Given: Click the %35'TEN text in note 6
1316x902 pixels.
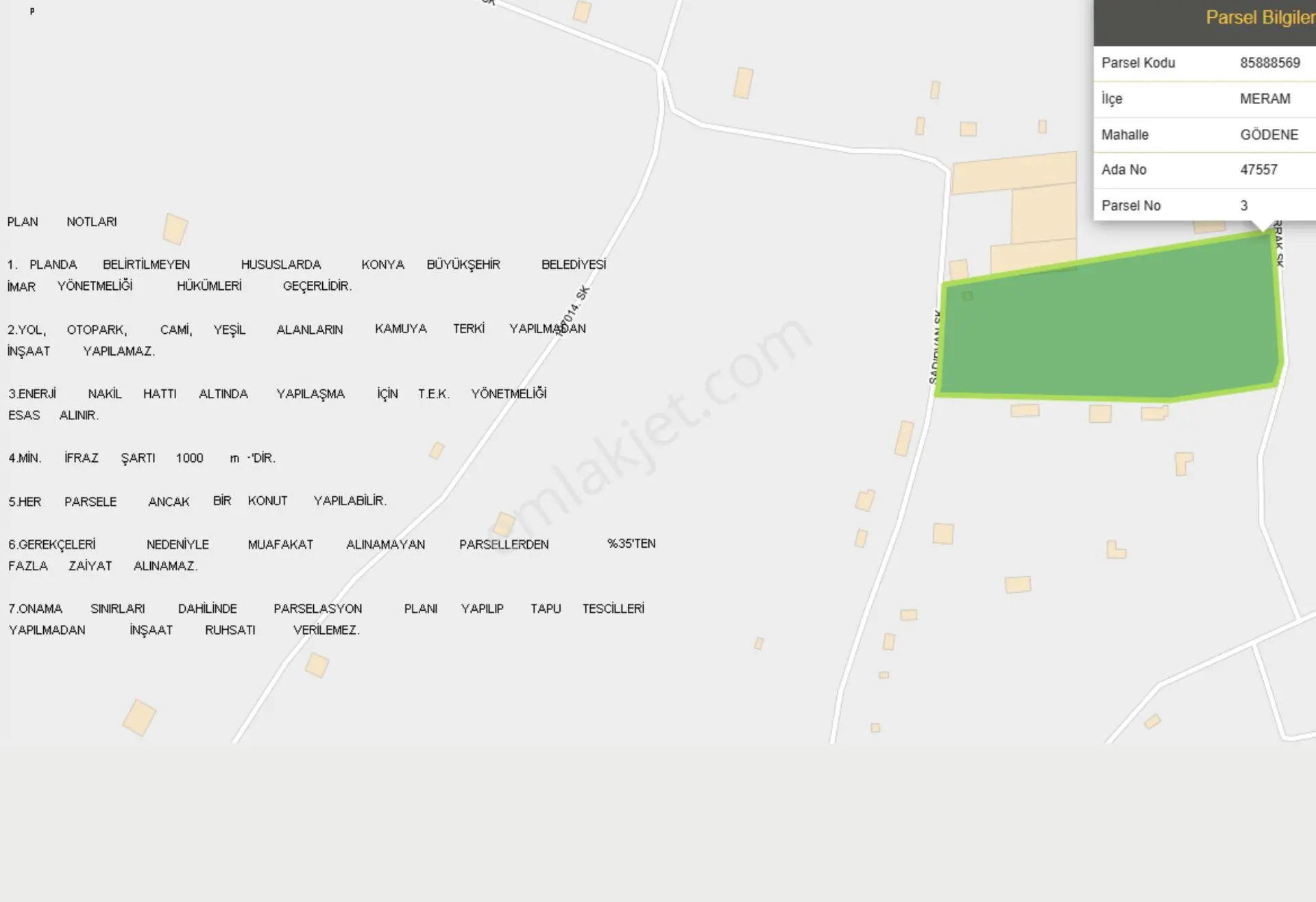Looking at the screenshot, I should click(631, 544).
